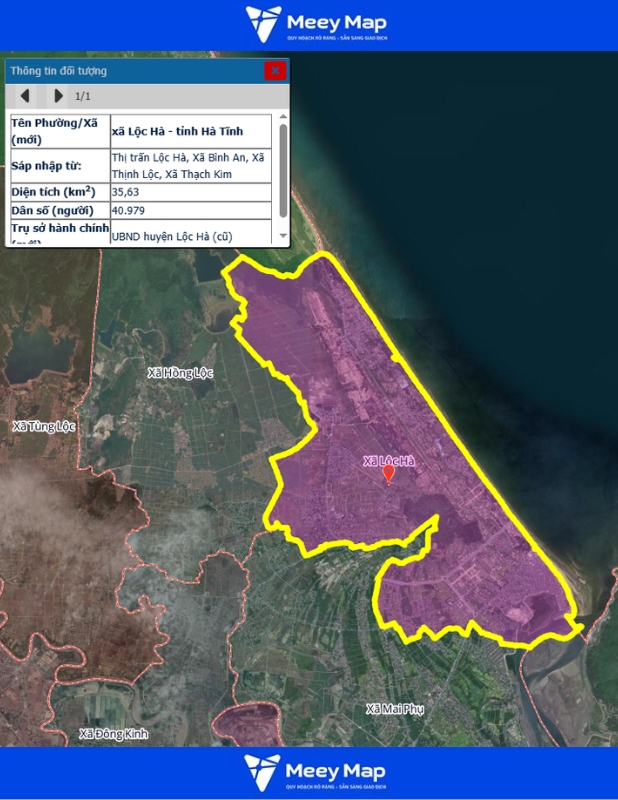Click the previous object arrow in the info panel
The height and width of the screenshot is (800, 618).
[x=25, y=96]
